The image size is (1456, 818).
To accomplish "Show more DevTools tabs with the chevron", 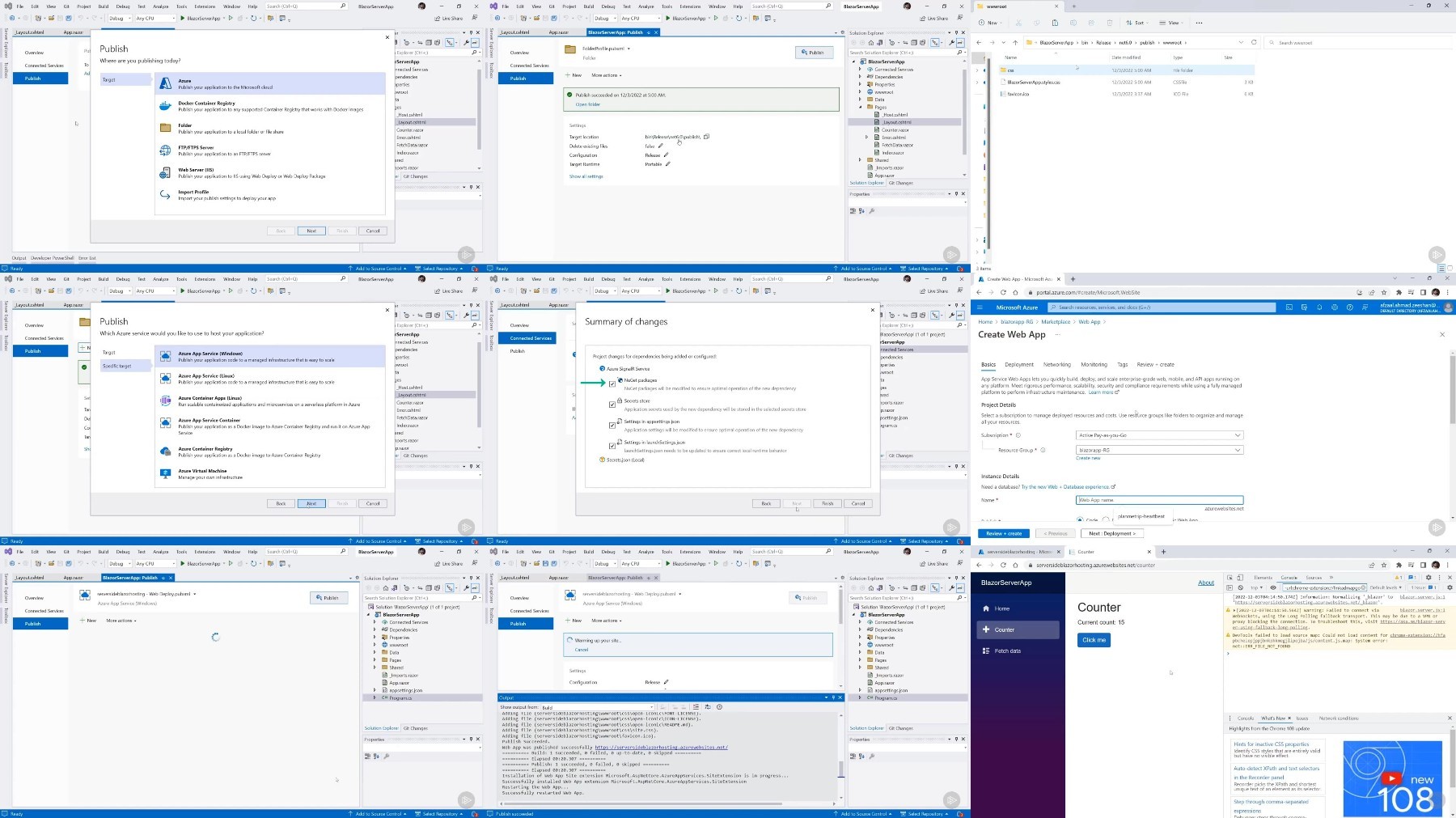I will (1331, 578).
